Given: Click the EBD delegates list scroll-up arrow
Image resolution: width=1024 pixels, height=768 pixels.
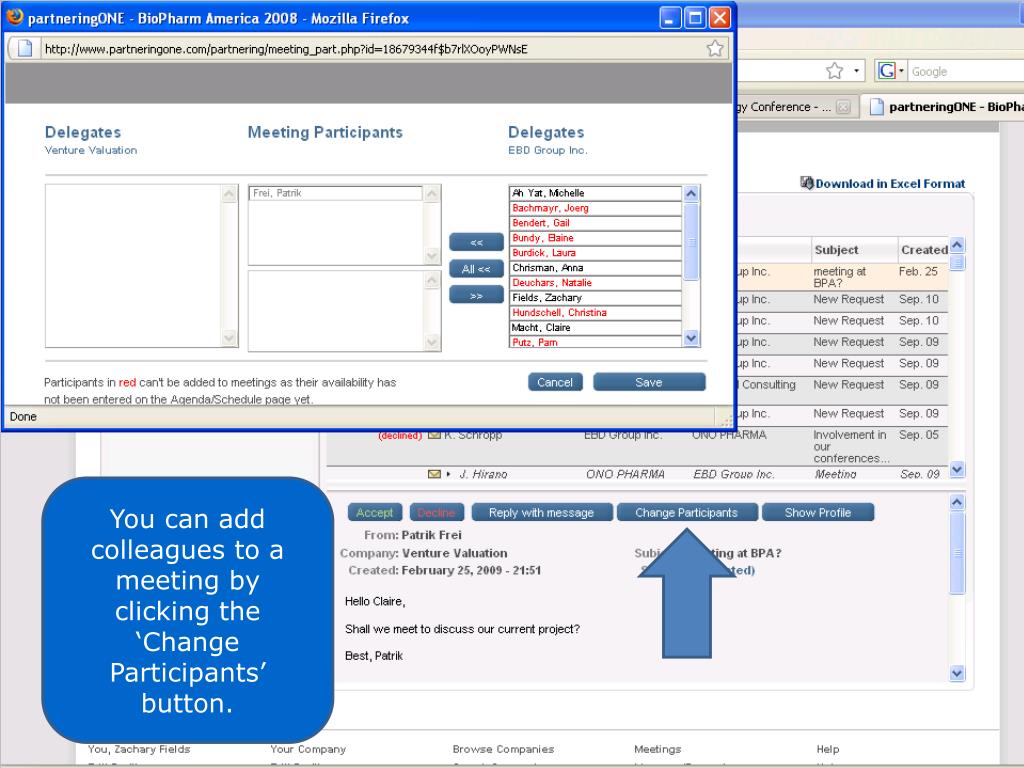Looking at the screenshot, I should tap(691, 193).
